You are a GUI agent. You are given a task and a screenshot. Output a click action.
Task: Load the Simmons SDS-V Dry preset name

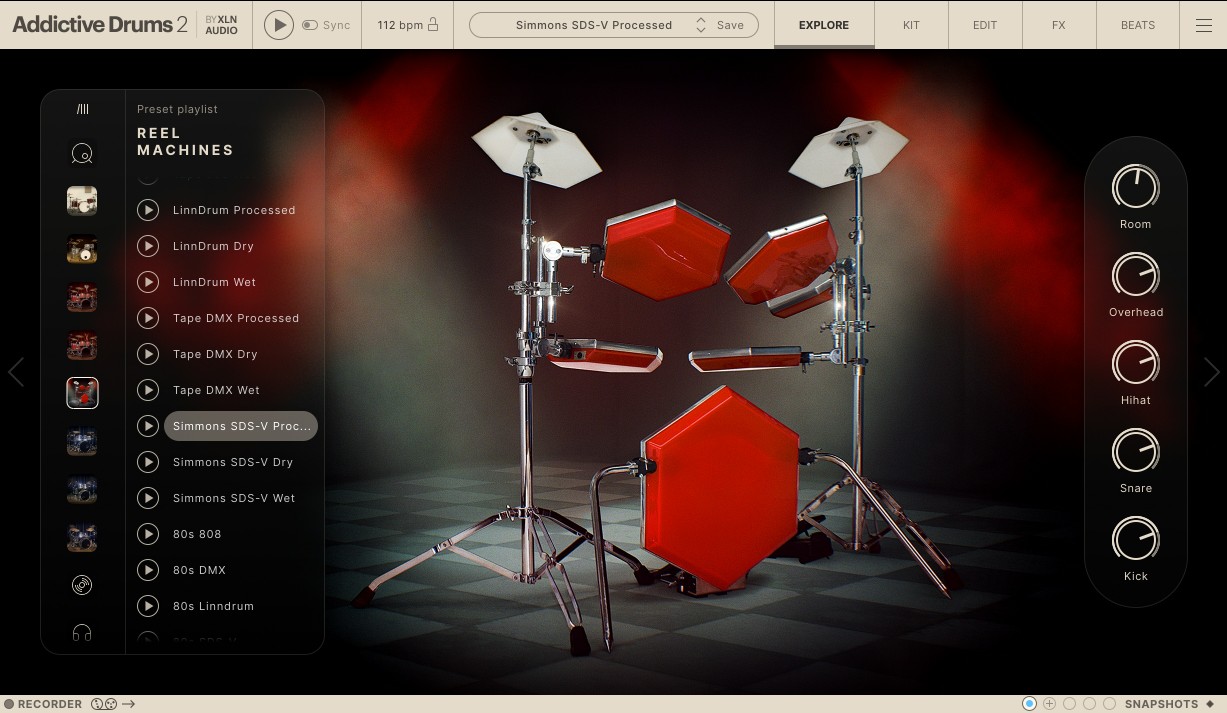(x=233, y=462)
